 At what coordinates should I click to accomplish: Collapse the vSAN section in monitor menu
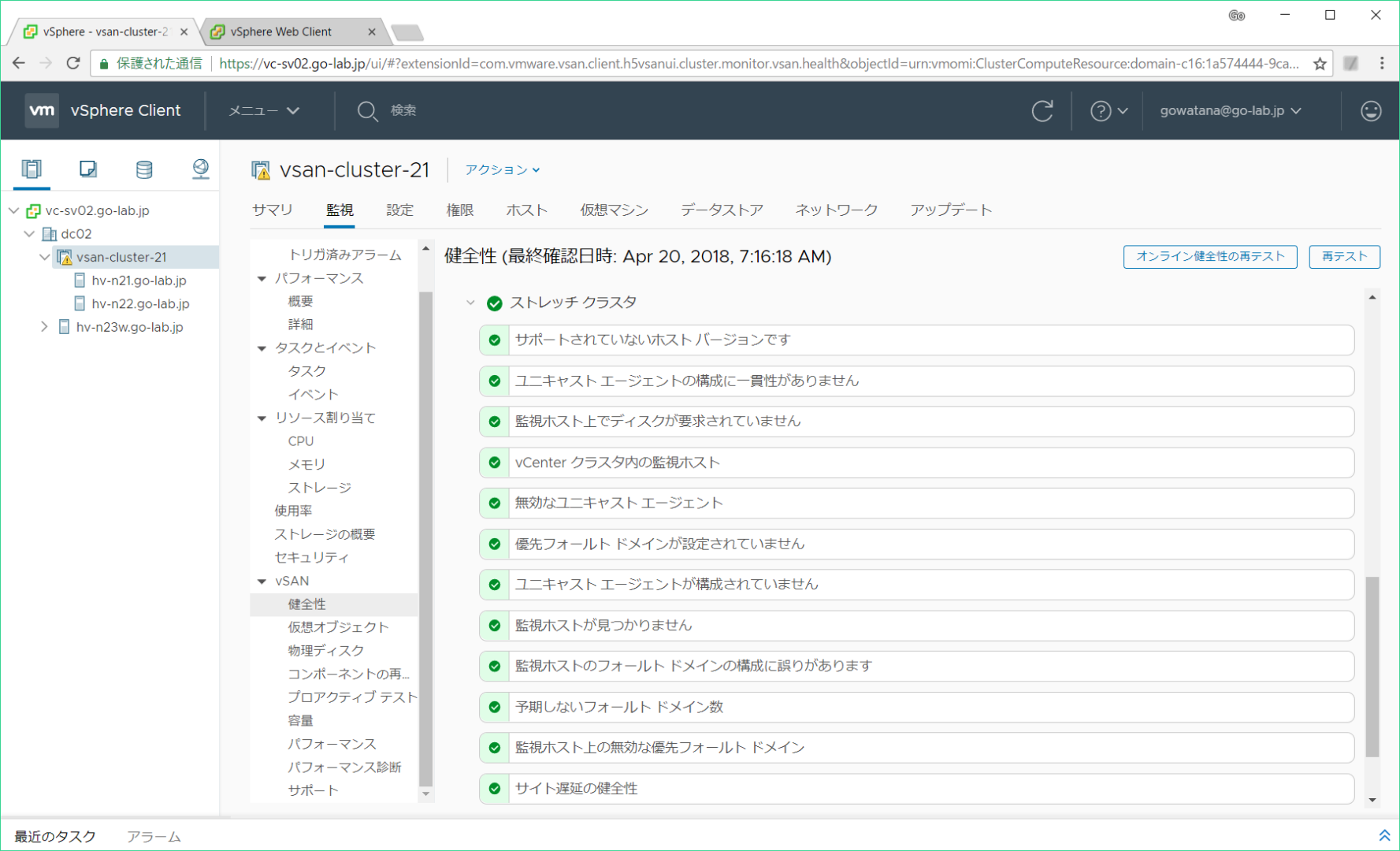click(262, 582)
